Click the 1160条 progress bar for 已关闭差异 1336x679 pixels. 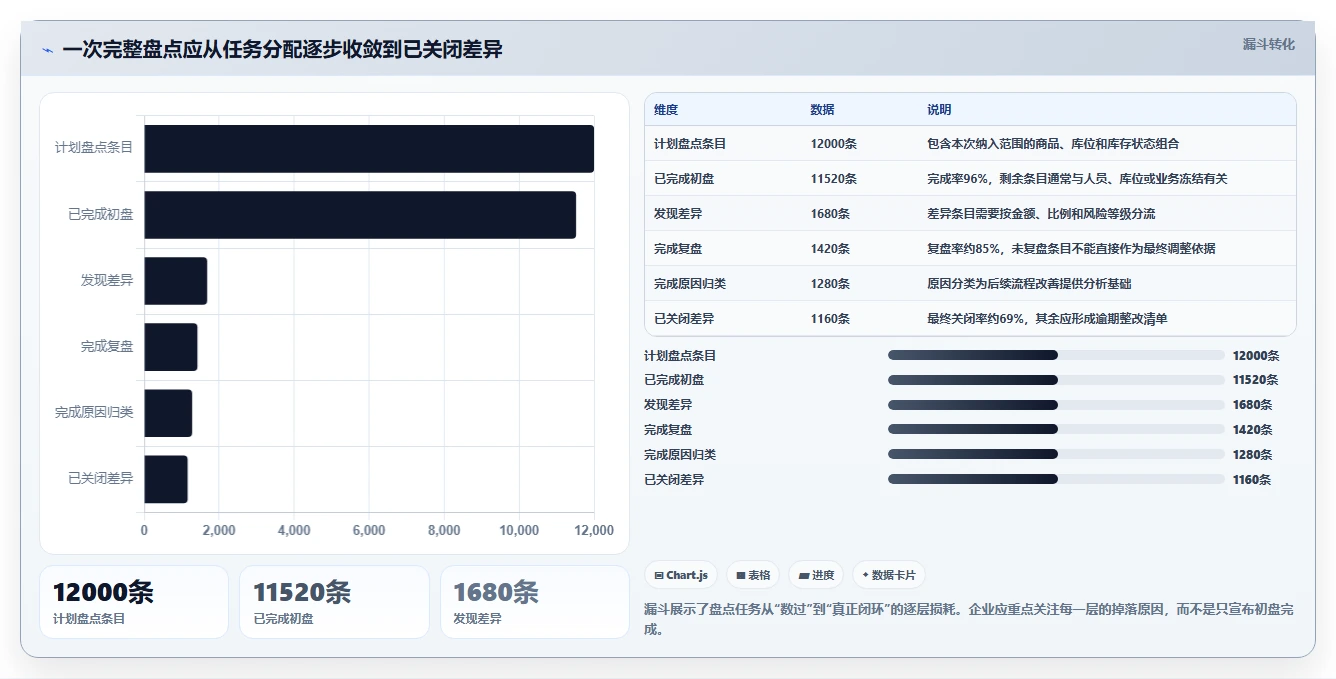pyautogui.click(x=1056, y=479)
